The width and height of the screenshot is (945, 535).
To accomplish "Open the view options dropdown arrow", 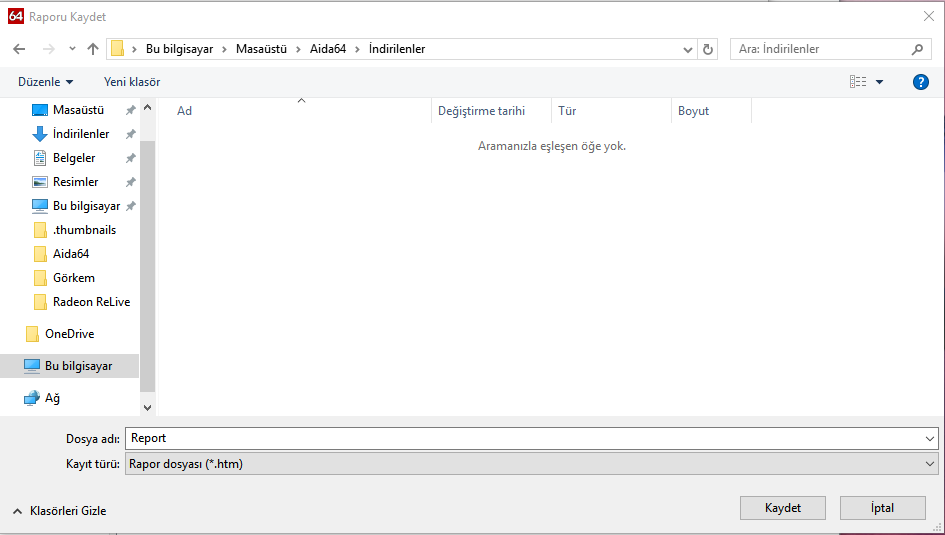I will tap(879, 82).
